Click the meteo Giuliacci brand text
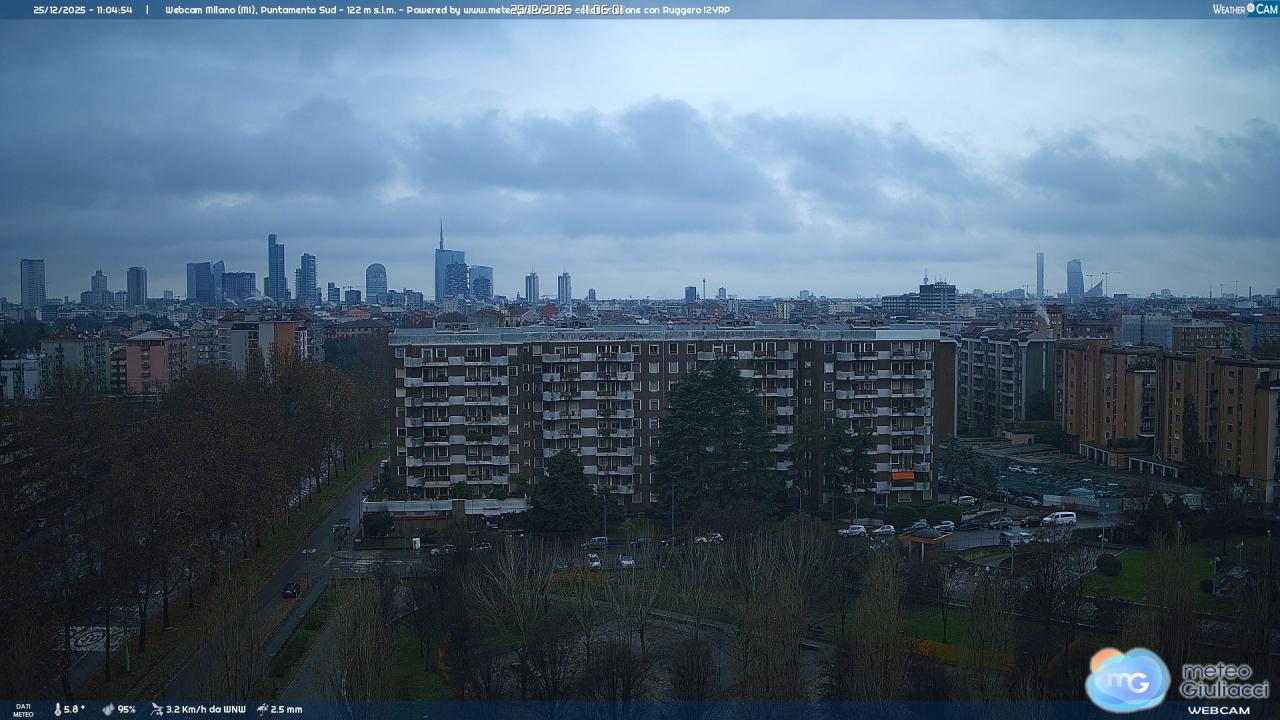This screenshot has width=1280, height=720. 1224,680
